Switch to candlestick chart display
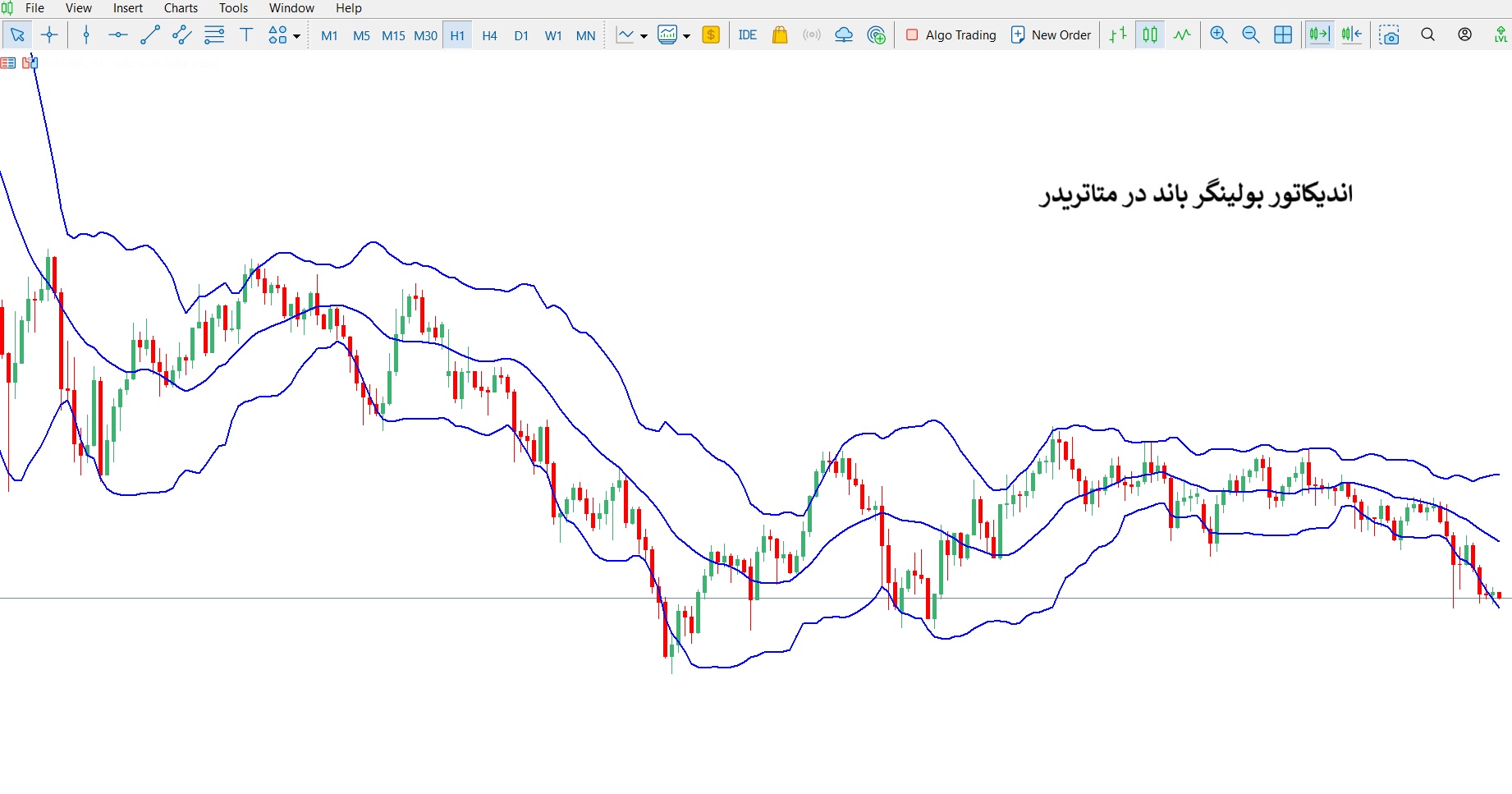 click(x=1150, y=35)
